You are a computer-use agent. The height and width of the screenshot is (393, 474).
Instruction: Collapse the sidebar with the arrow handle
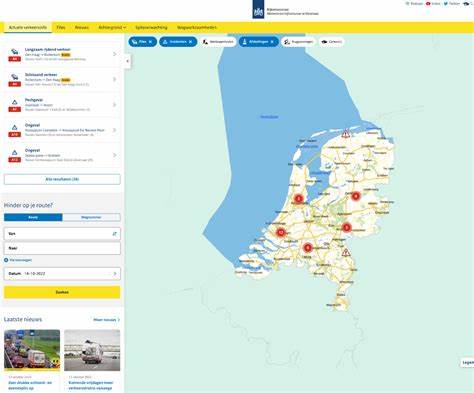[128, 61]
